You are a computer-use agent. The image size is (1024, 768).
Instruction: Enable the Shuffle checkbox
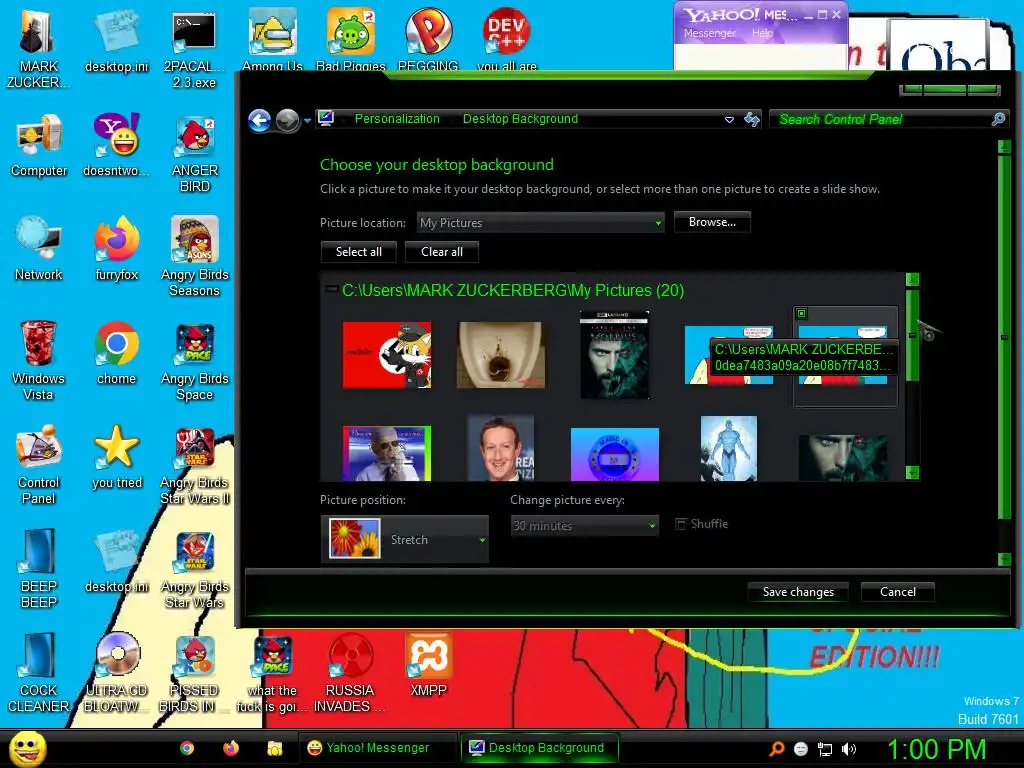tap(681, 524)
